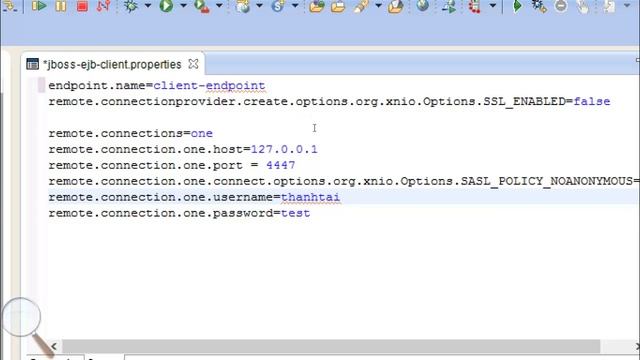Open the dropdown after the red-dotted icon
640x360 pixels.
[493, 6]
